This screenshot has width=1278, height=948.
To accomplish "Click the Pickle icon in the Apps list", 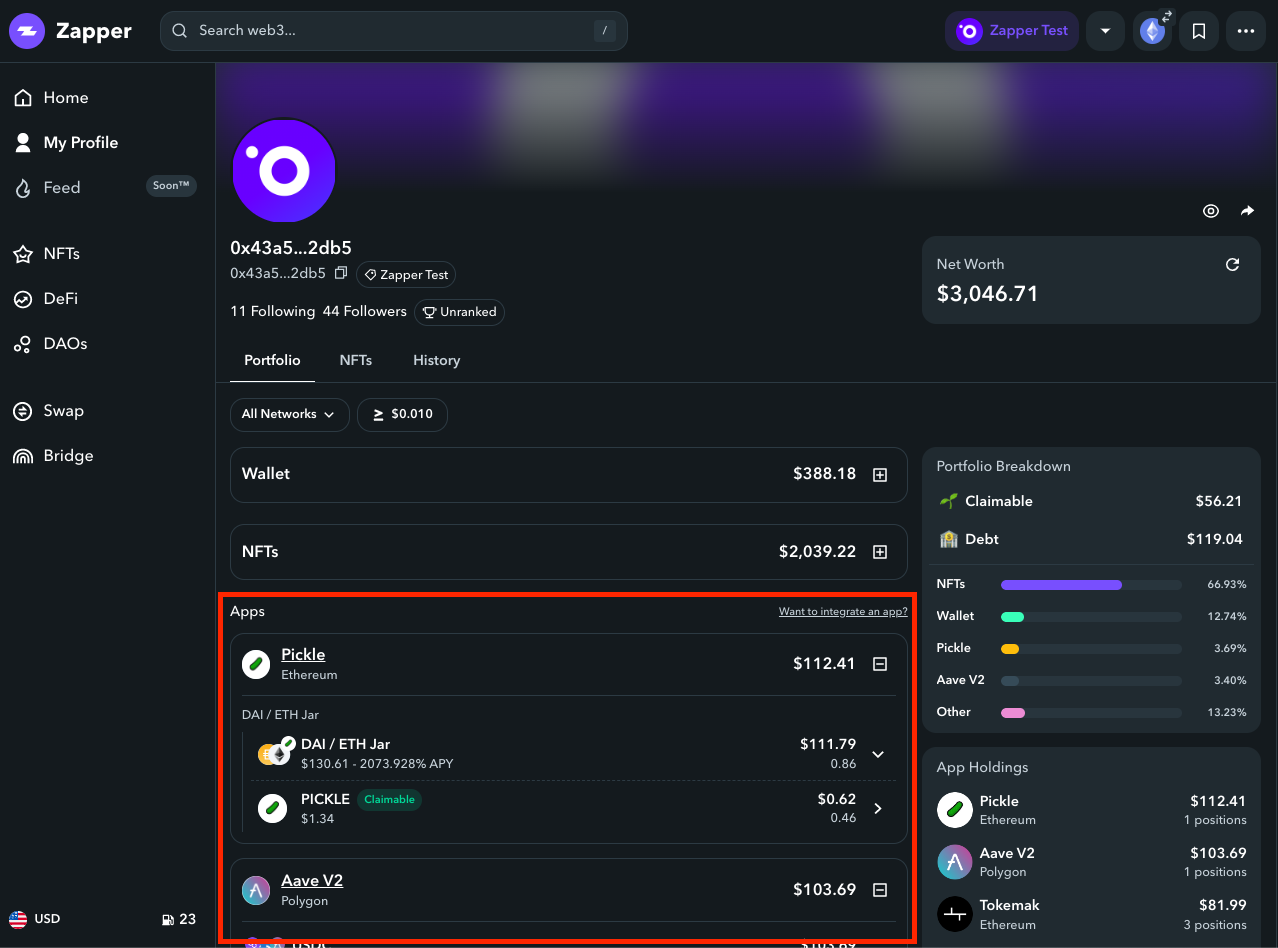I will pyautogui.click(x=256, y=664).
